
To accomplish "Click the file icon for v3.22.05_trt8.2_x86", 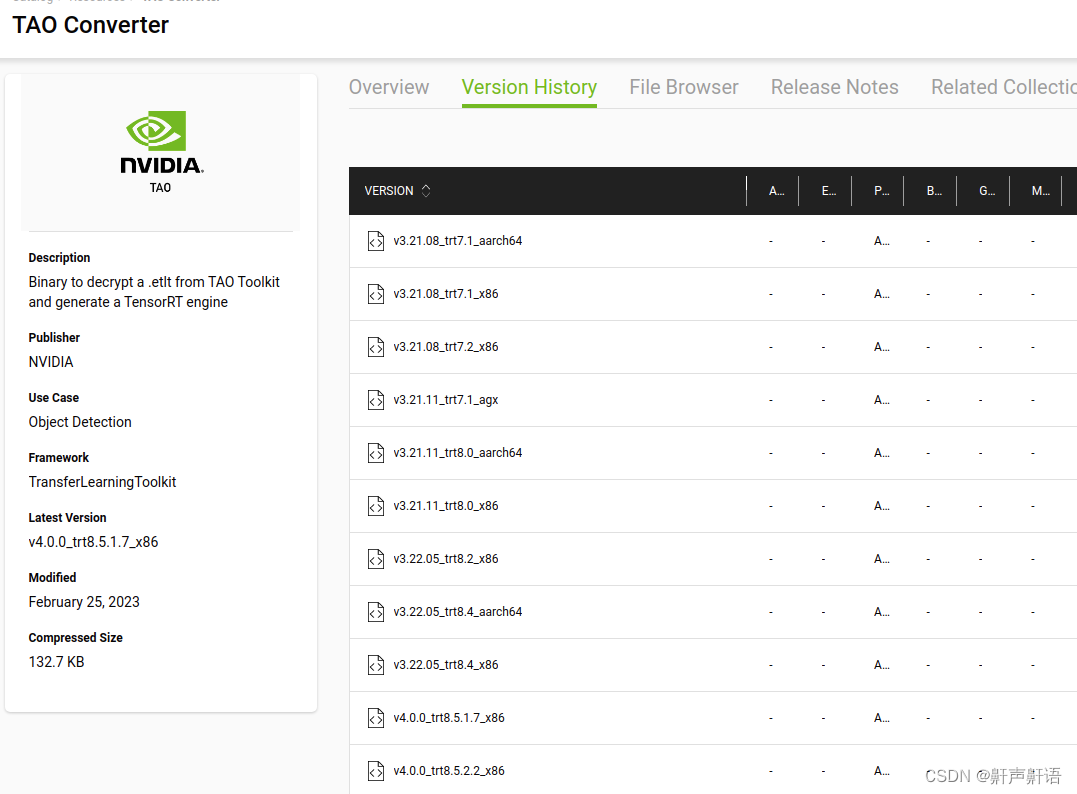I will [x=376, y=558].
